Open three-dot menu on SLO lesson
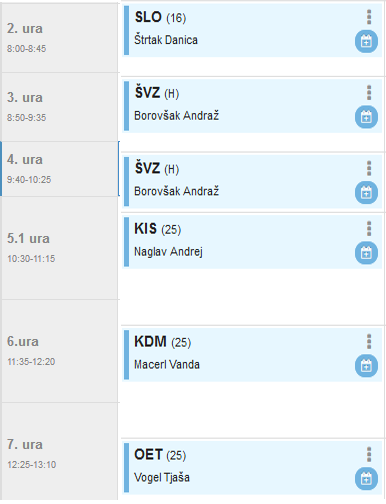Viewport: 386px width, 504px height. pos(369,17)
